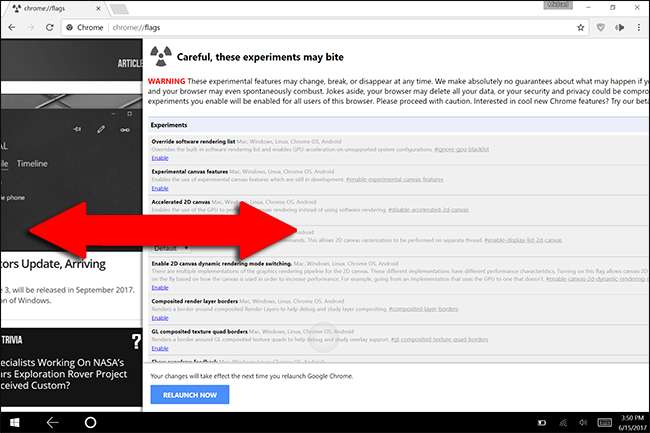Viewport: 650px width, 433px height.
Task: Enable GL composited texture quad borders
Action: [x=160, y=348]
